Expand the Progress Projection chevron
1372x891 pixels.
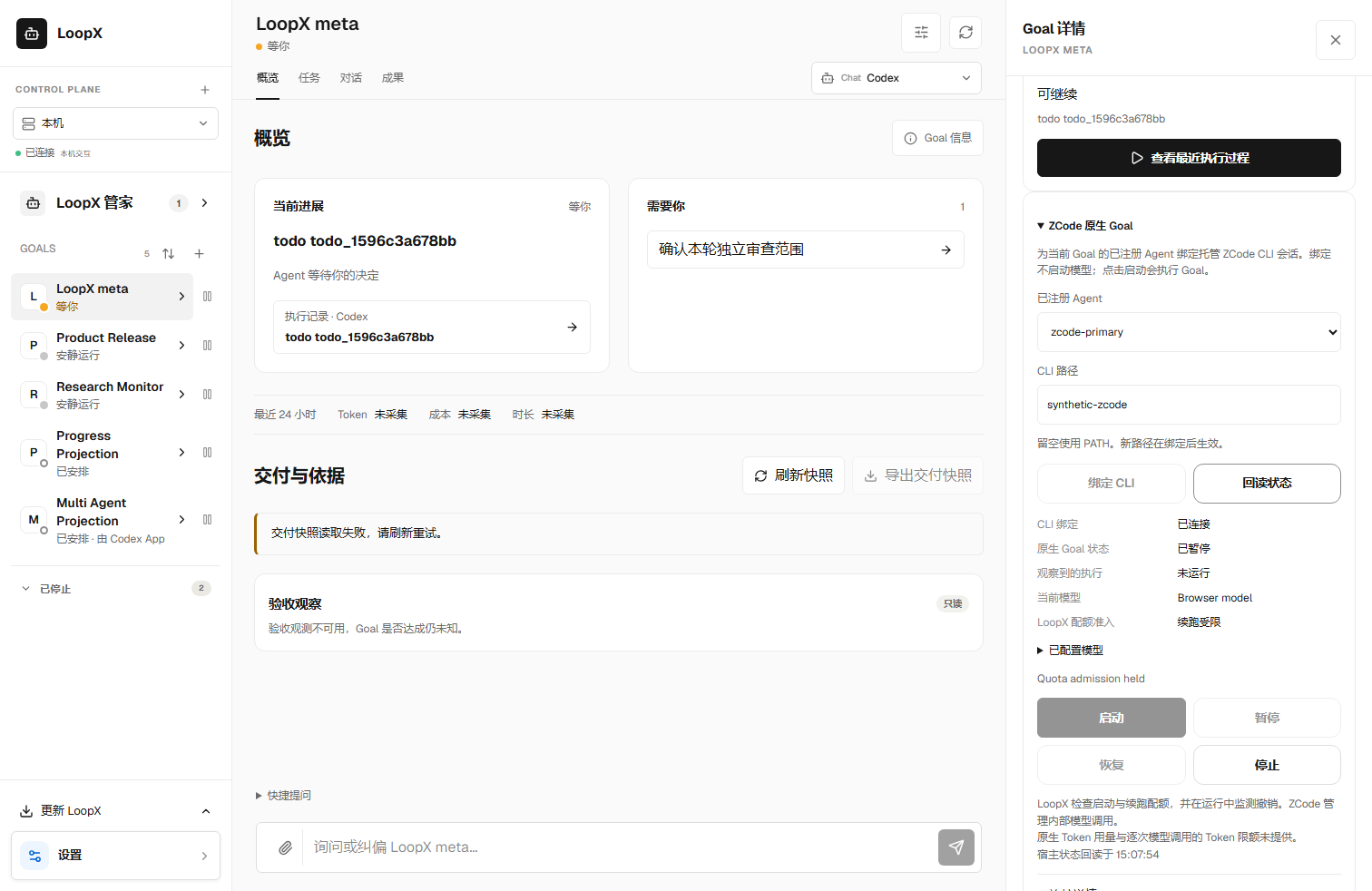click(x=181, y=453)
